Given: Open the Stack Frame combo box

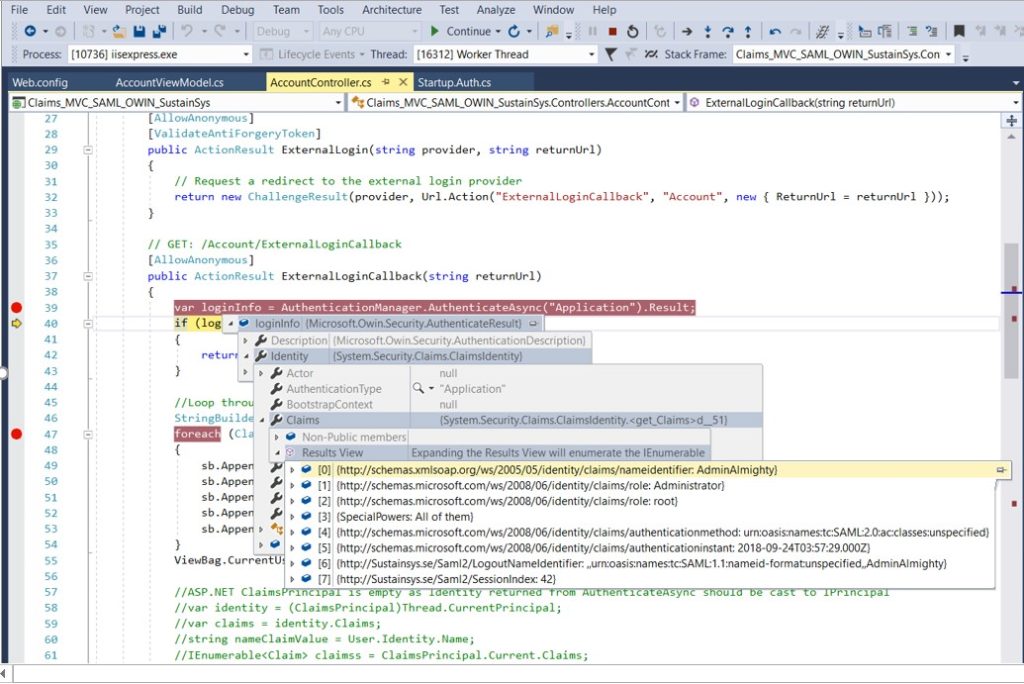Looking at the screenshot, I should click(946, 54).
